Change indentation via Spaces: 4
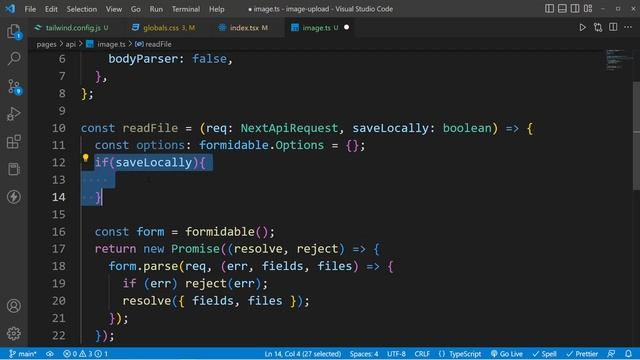 364,353
